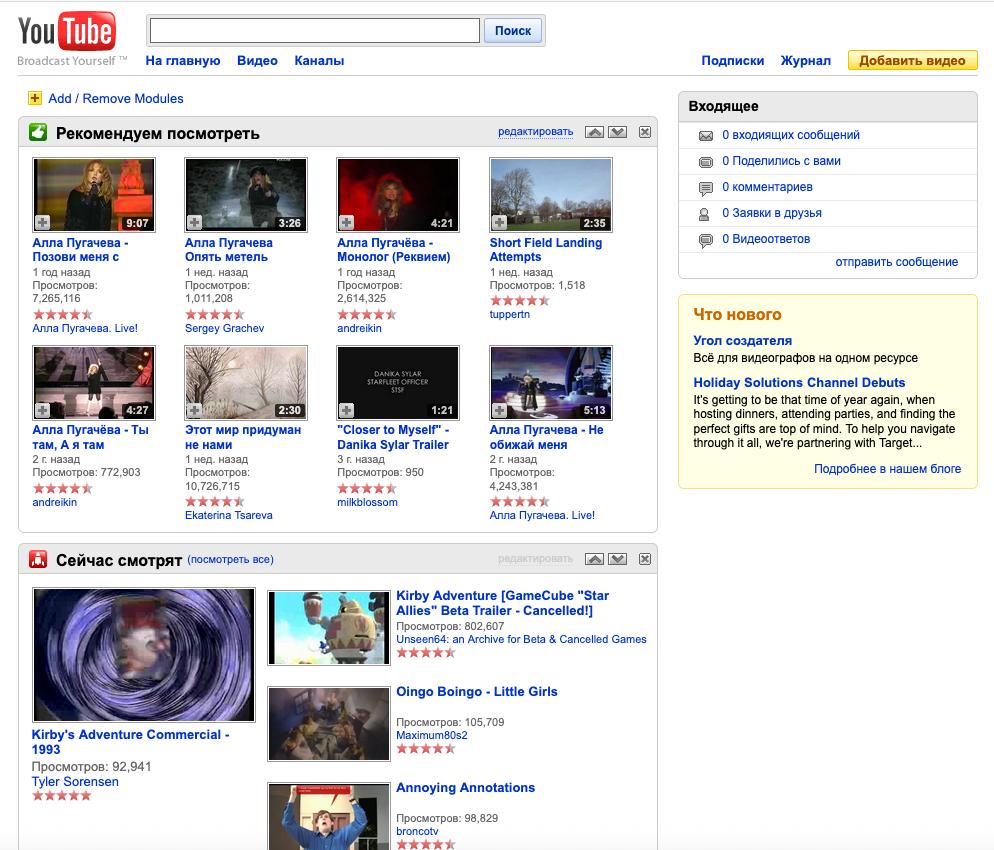Viewport: 994px width, 850px height.
Task: Click the YouTube logo
Action: [66, 32]
